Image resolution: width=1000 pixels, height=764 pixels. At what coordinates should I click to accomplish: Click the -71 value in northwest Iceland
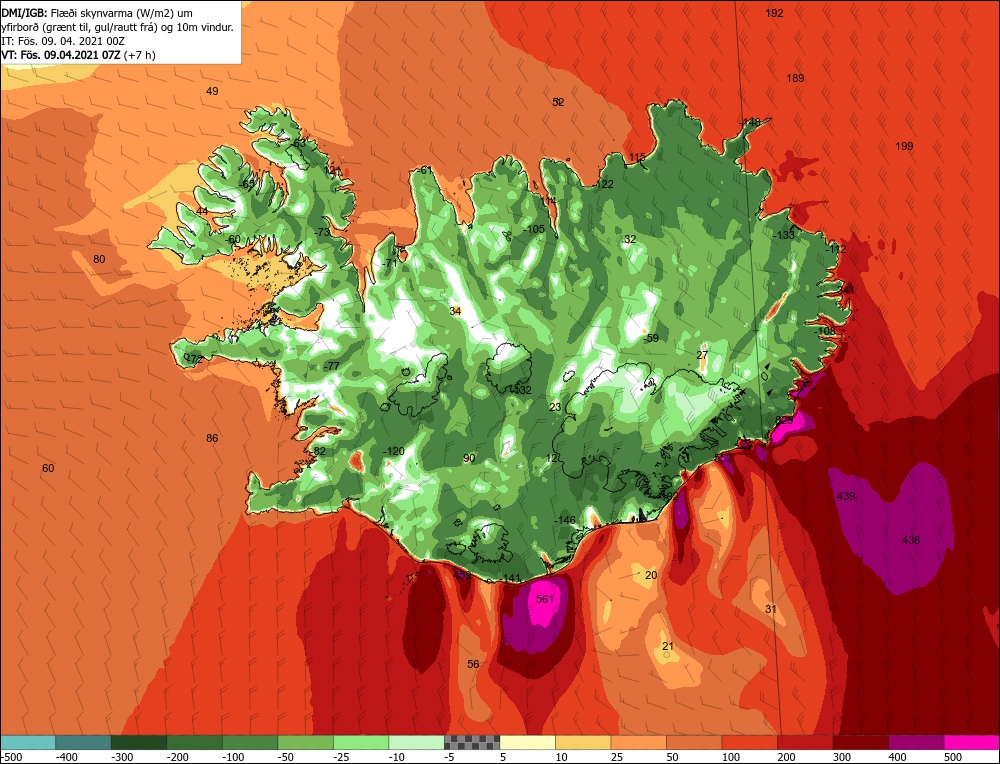coord(390,263)
